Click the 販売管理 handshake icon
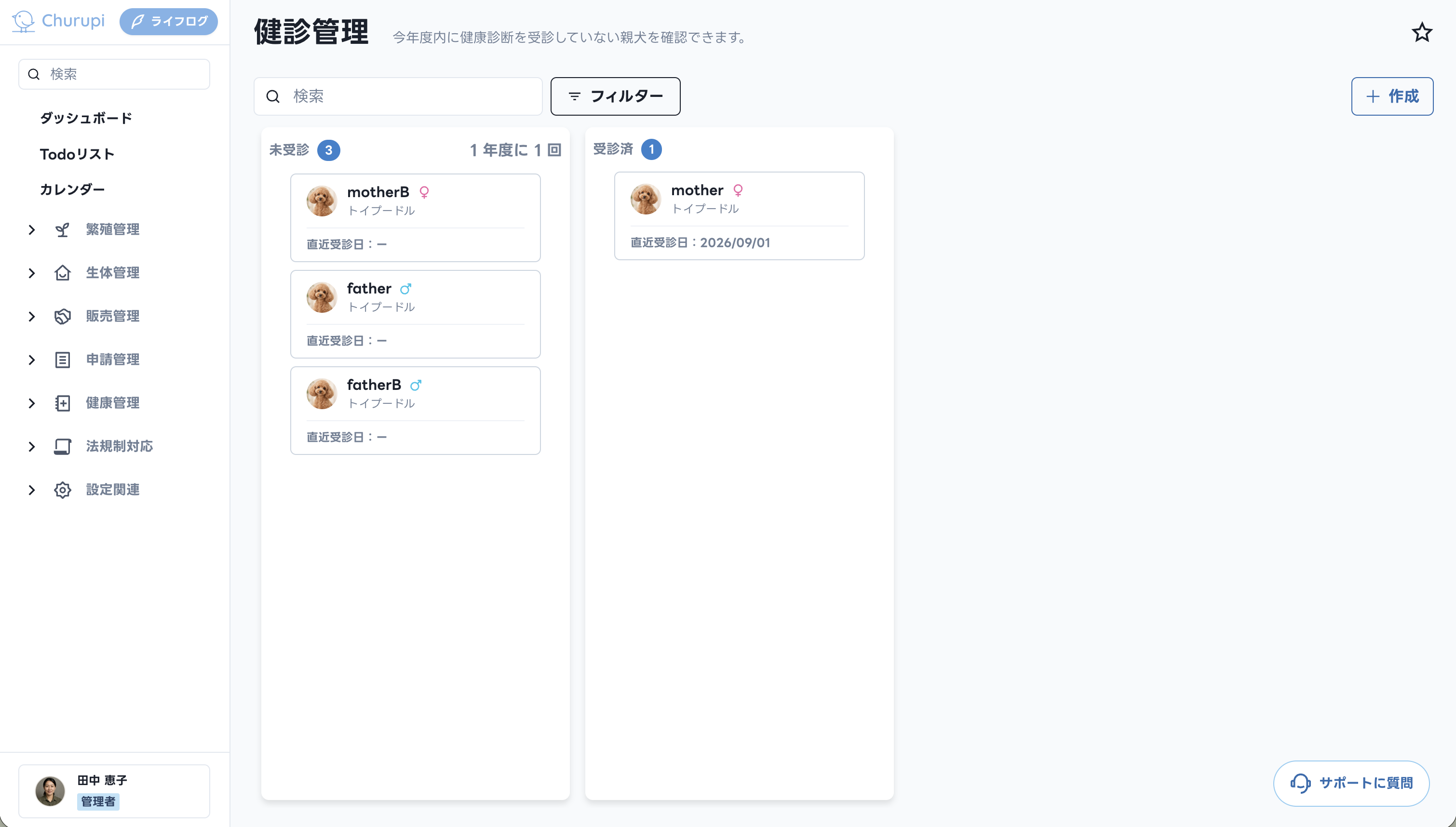This screenshot has width=1456, height=827. coord(63,316)
